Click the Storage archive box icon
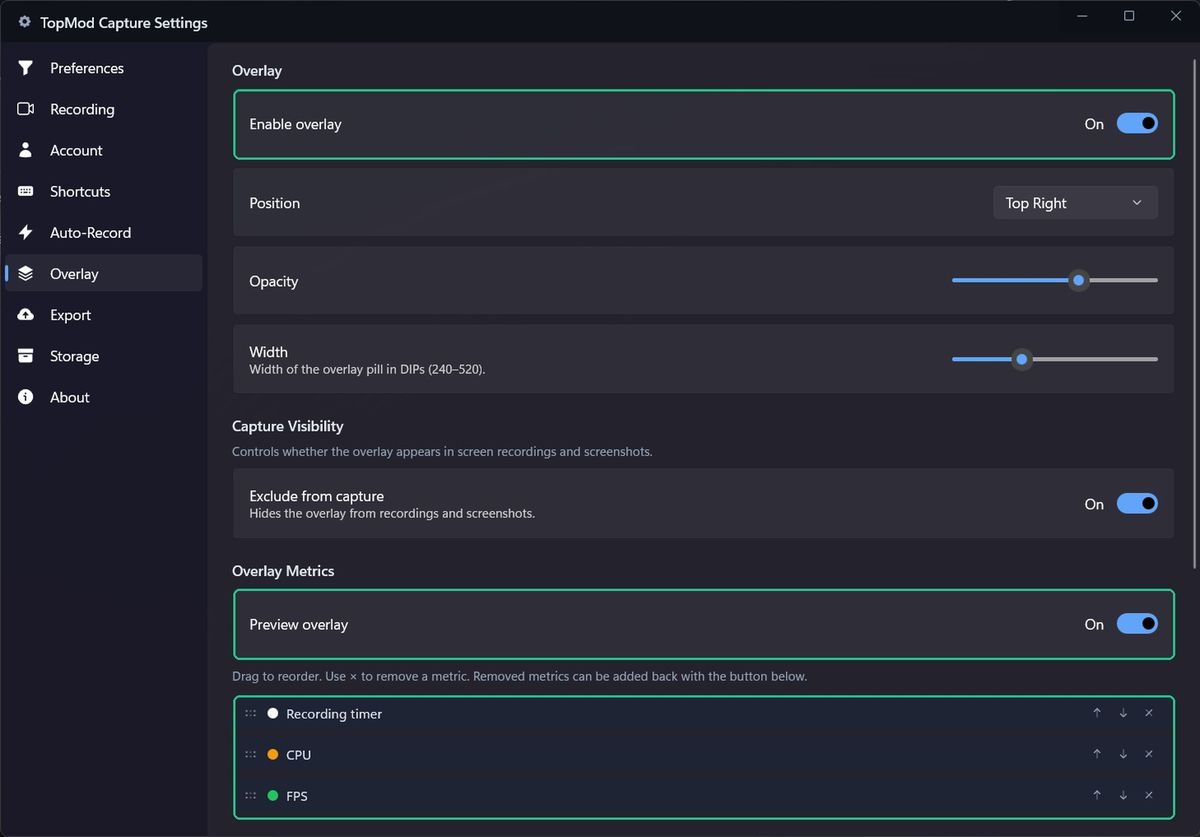This screenshot has width=1200, height=837. point(26,356)
